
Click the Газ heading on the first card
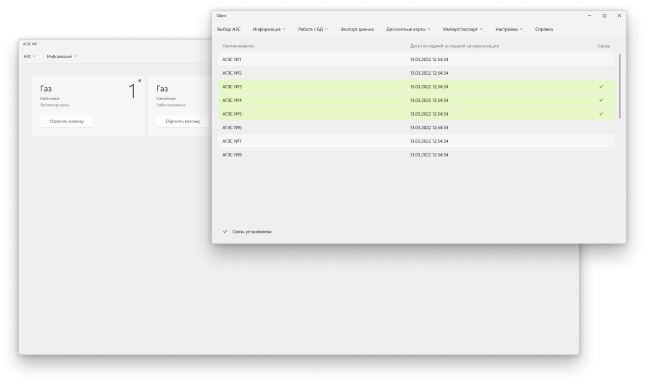pyautogui.click(x=46, y=89)
